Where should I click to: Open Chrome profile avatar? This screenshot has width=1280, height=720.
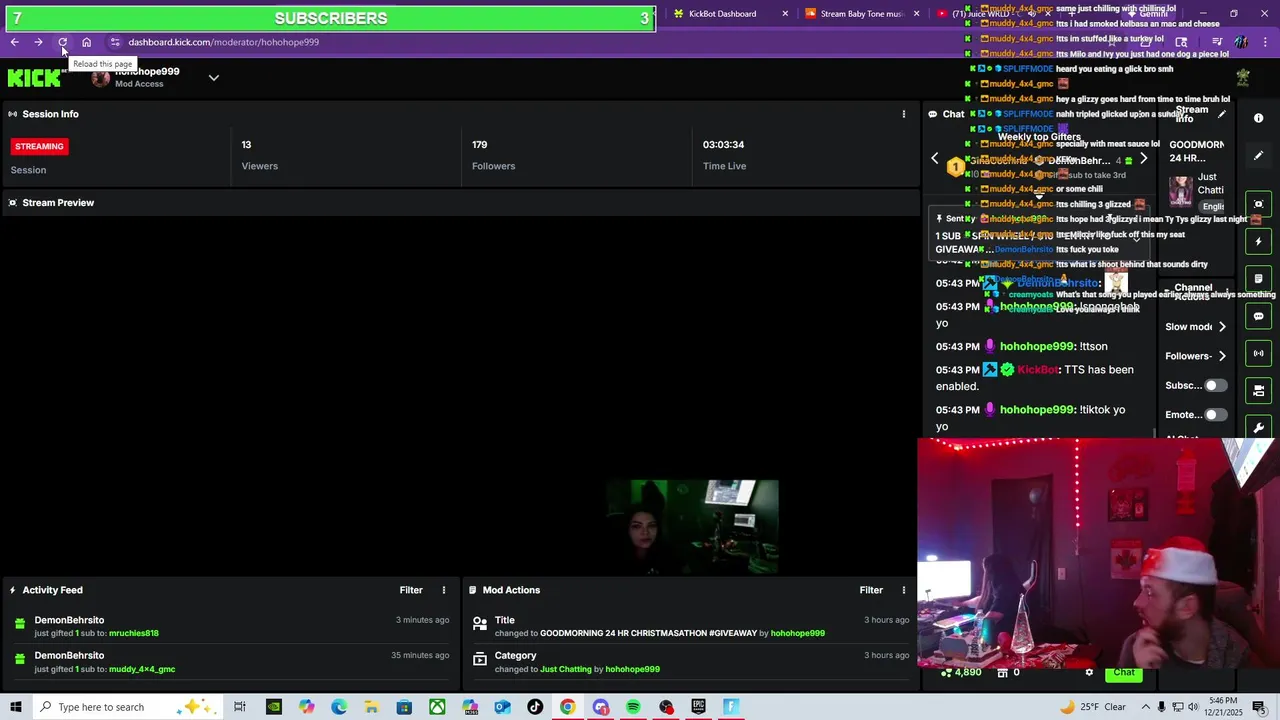point(1241,42)
